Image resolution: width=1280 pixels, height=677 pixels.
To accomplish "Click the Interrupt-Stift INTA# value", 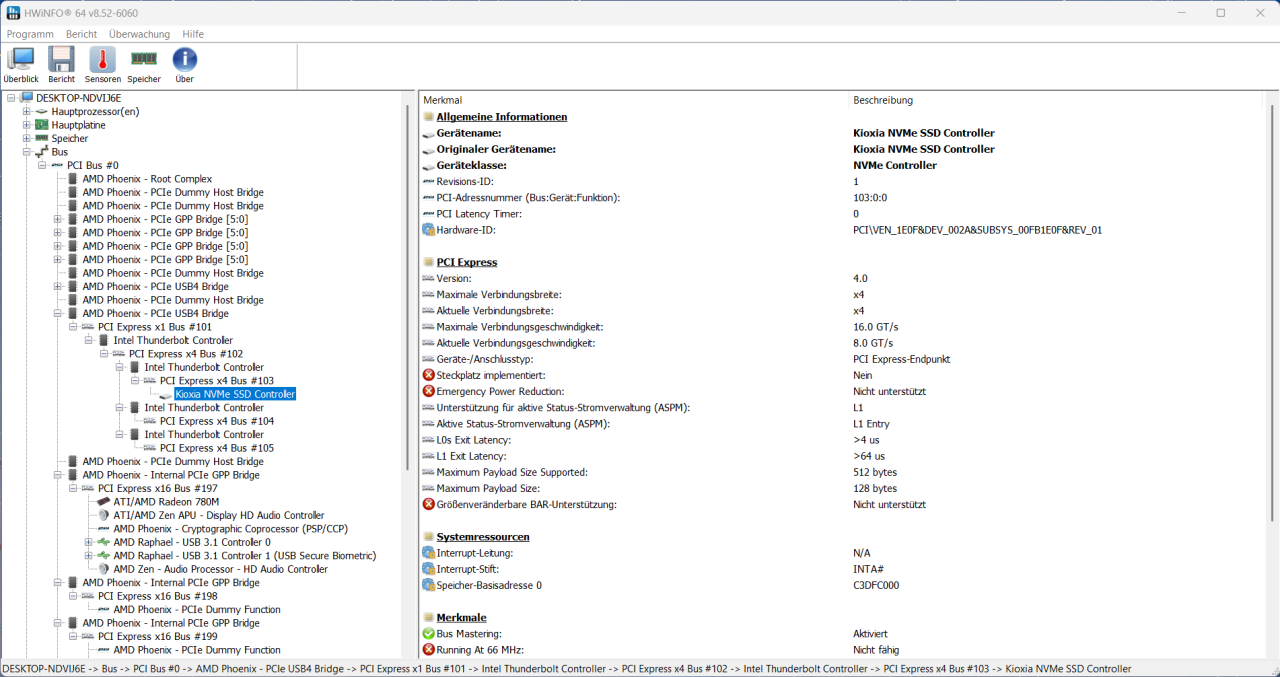I will 869,569.
